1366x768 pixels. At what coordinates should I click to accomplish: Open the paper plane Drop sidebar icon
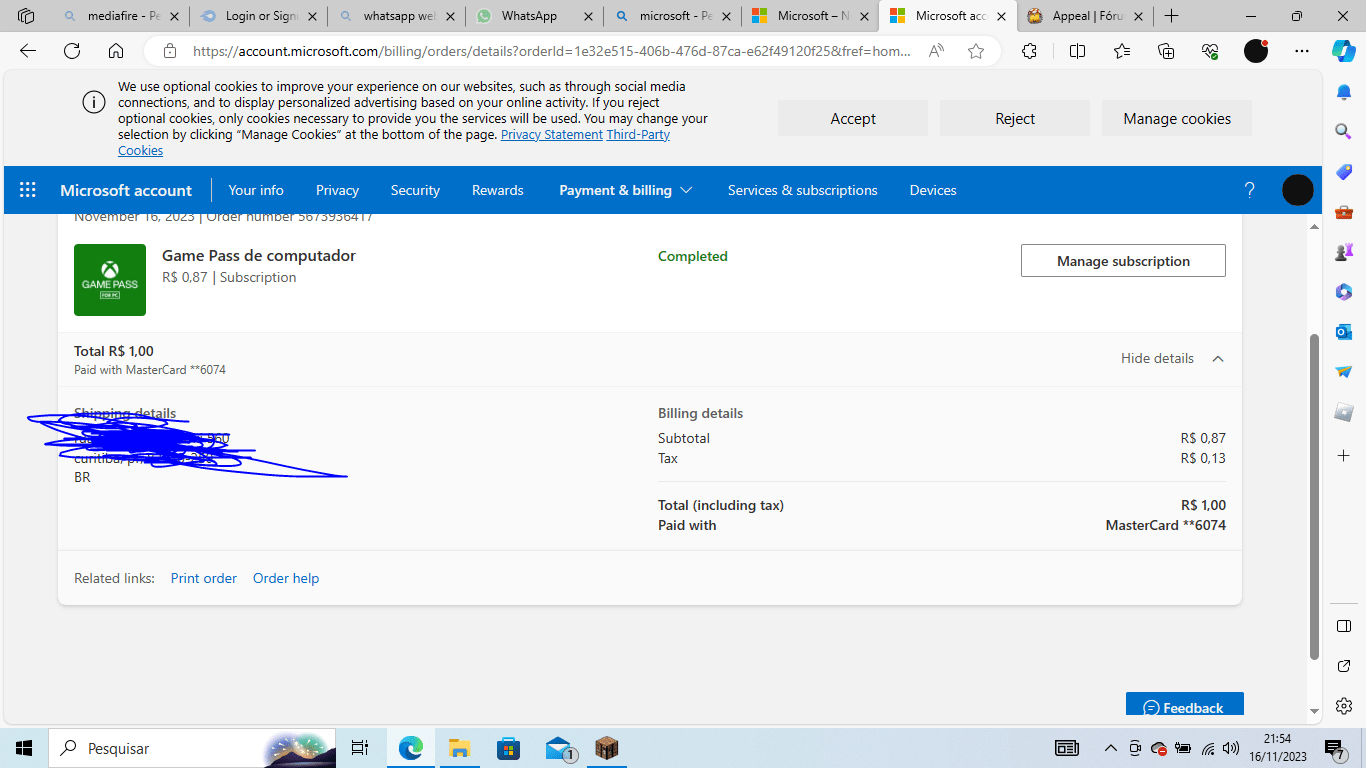click(1344, 371)
